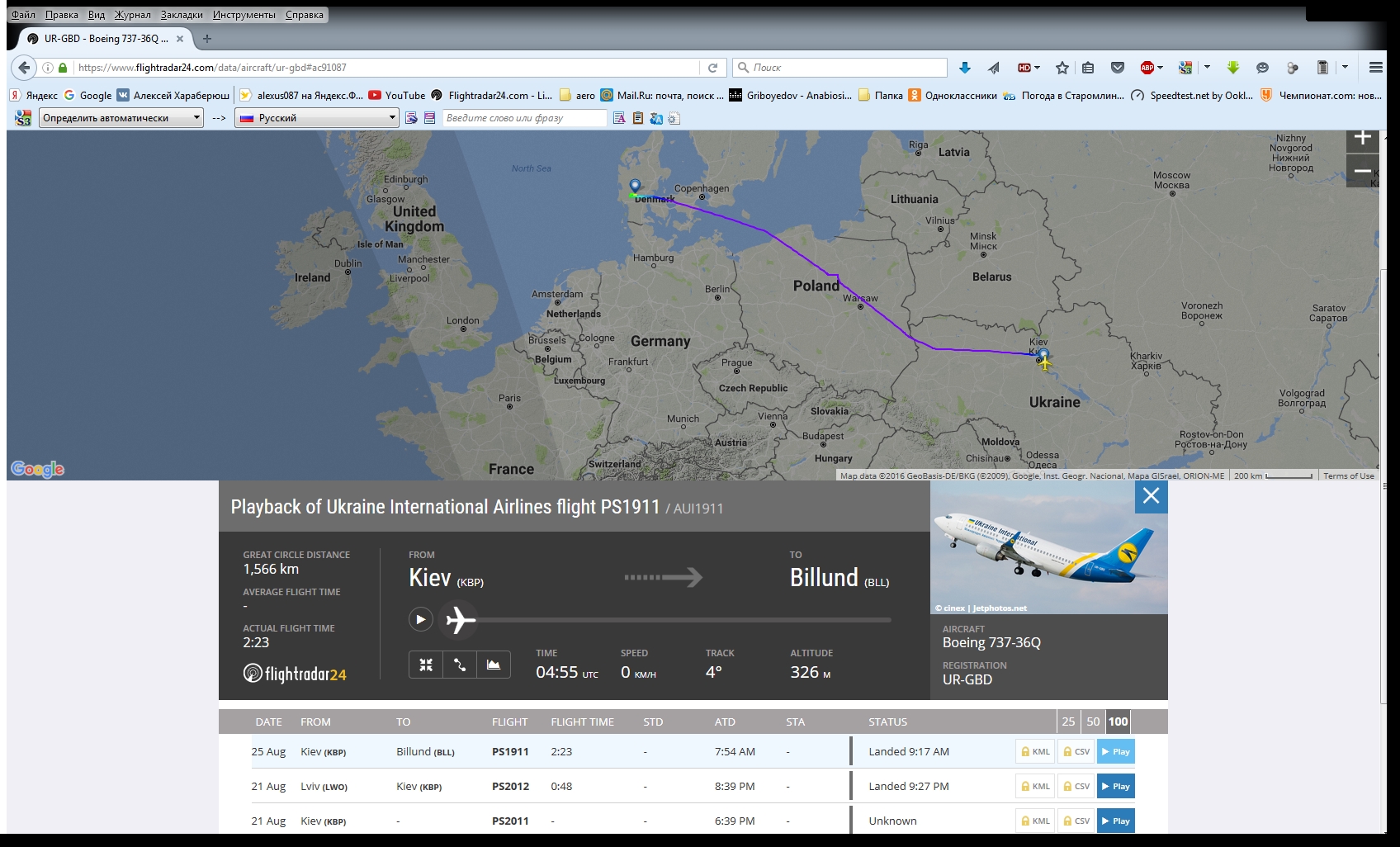Show 50 rows per page
The width and height of the screenshot is (1400, 847).
click(1093, 722)
